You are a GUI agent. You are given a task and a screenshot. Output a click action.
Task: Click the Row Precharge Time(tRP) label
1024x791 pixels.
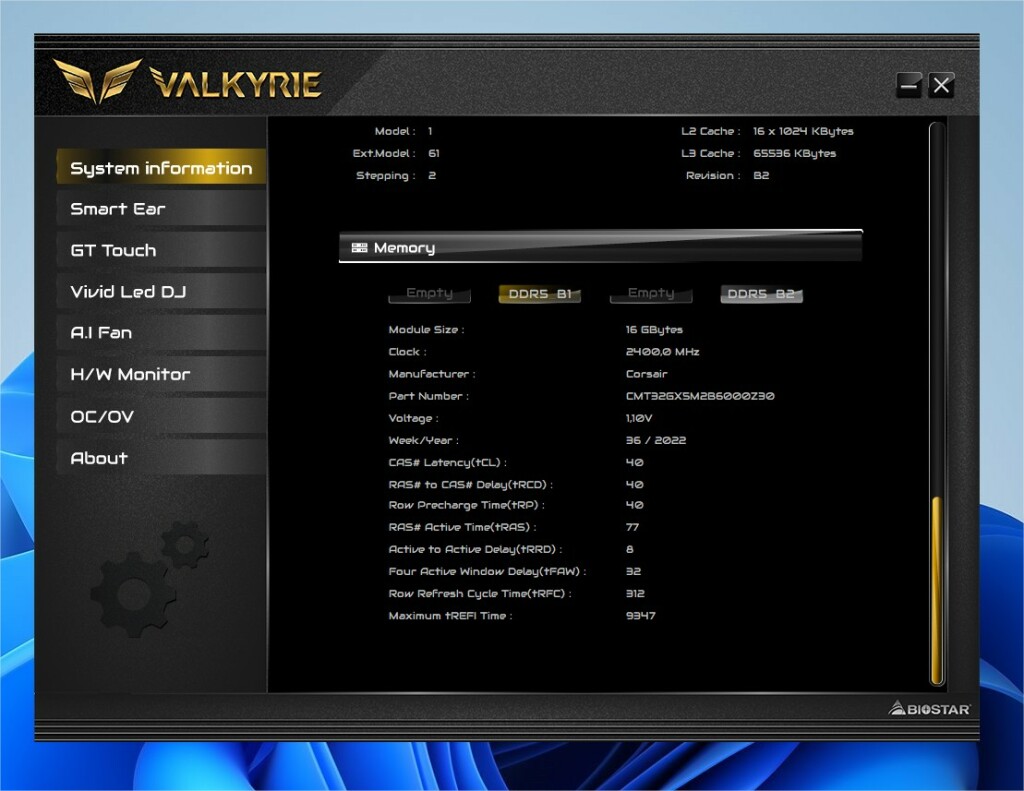(466, 505)
